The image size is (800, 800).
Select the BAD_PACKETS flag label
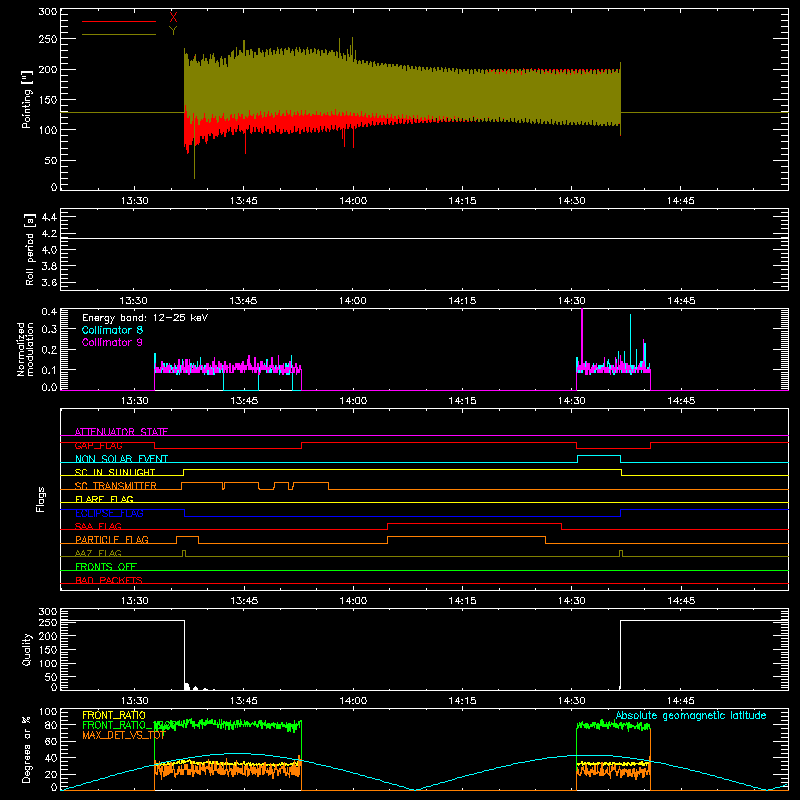(x=109, y=580)
